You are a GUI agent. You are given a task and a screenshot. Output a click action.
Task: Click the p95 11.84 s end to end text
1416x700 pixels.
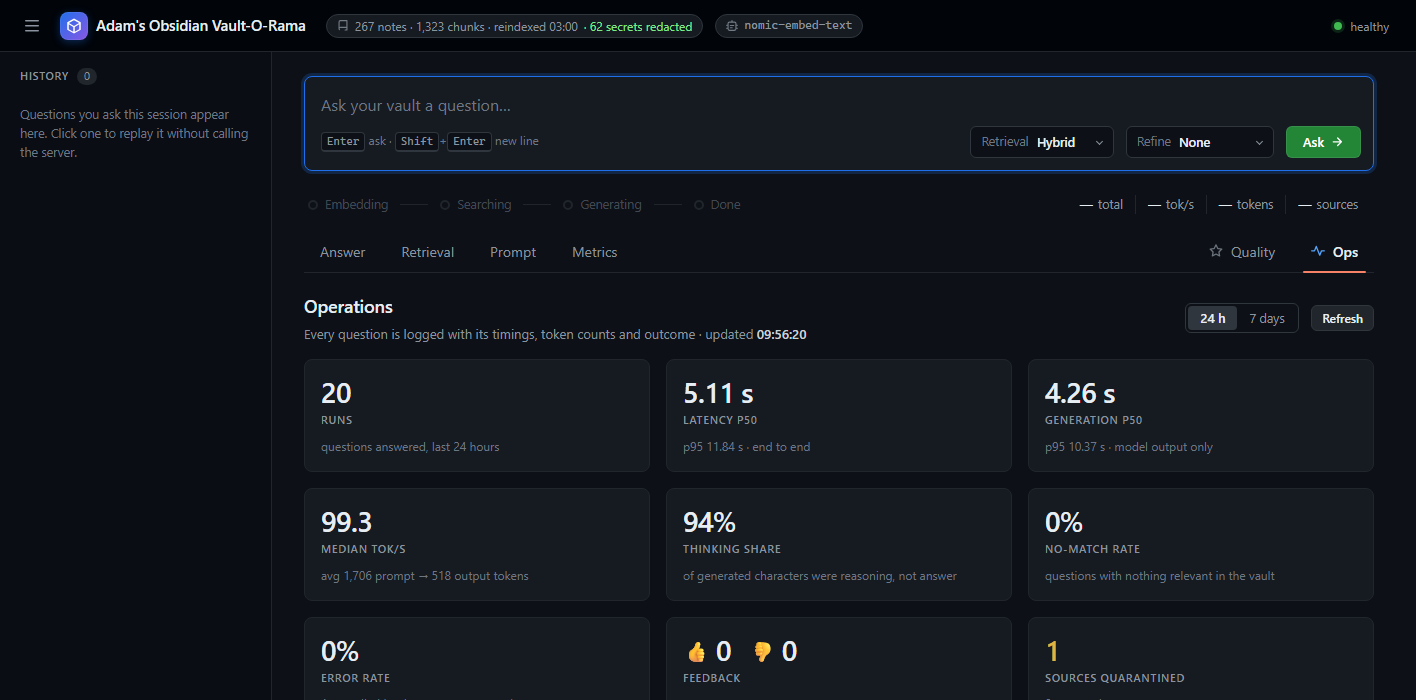(x=746, y=447)
